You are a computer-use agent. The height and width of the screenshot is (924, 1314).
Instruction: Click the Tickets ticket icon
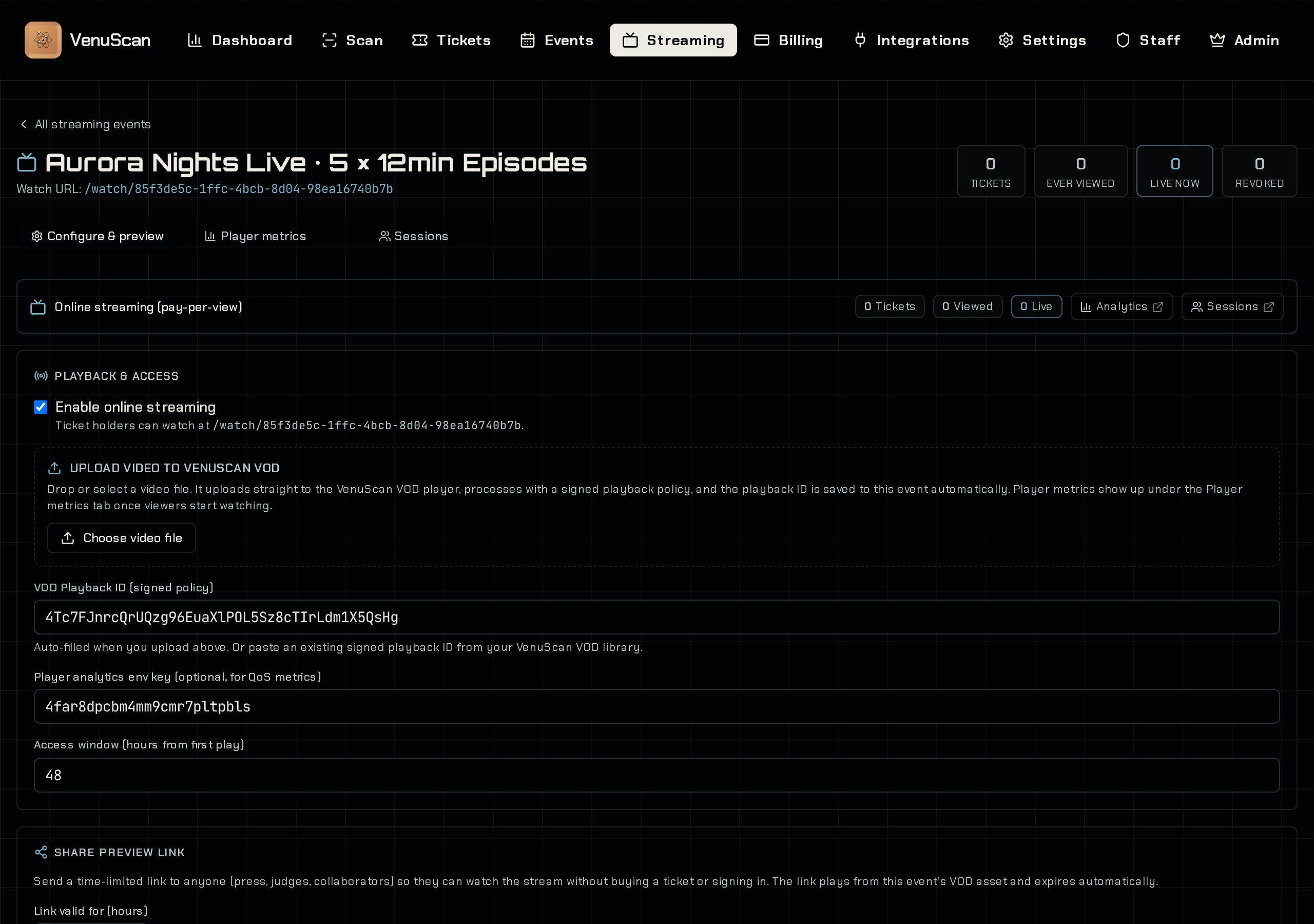pos(419,40)
